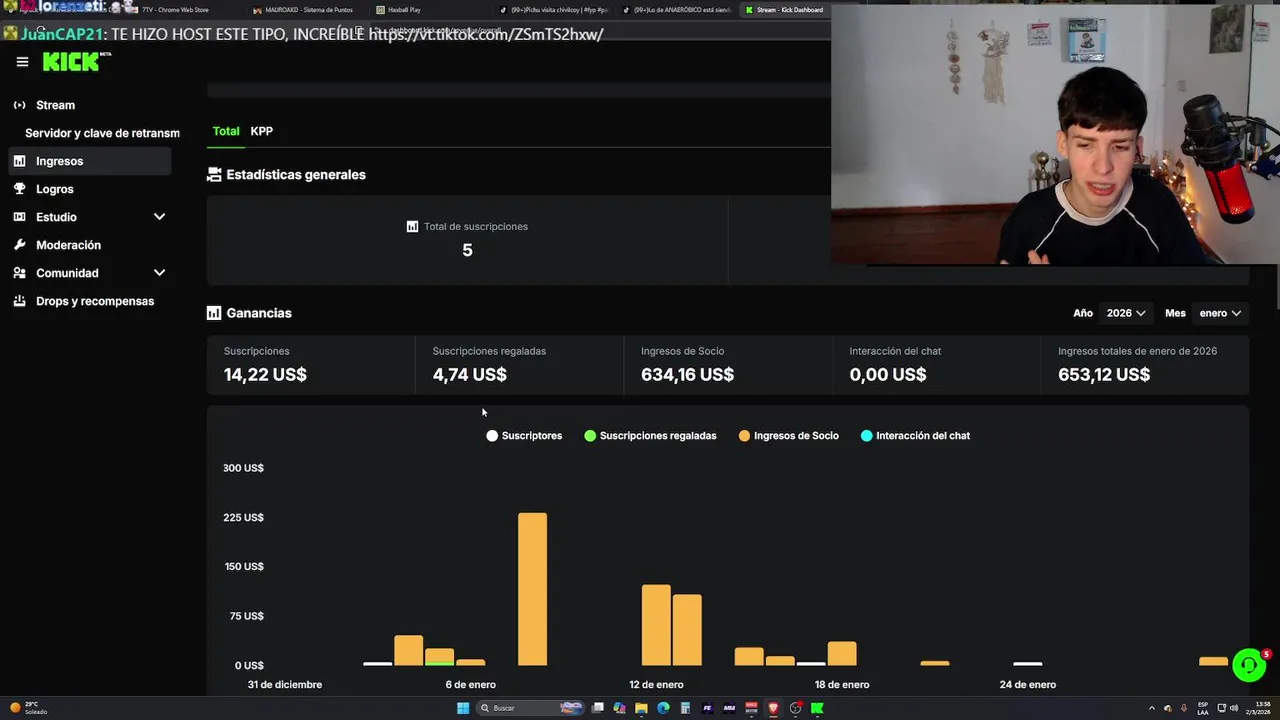1280x720 pixels.
Task: Open Servidor y clave de retransmisión
Action: coord(102,133)
